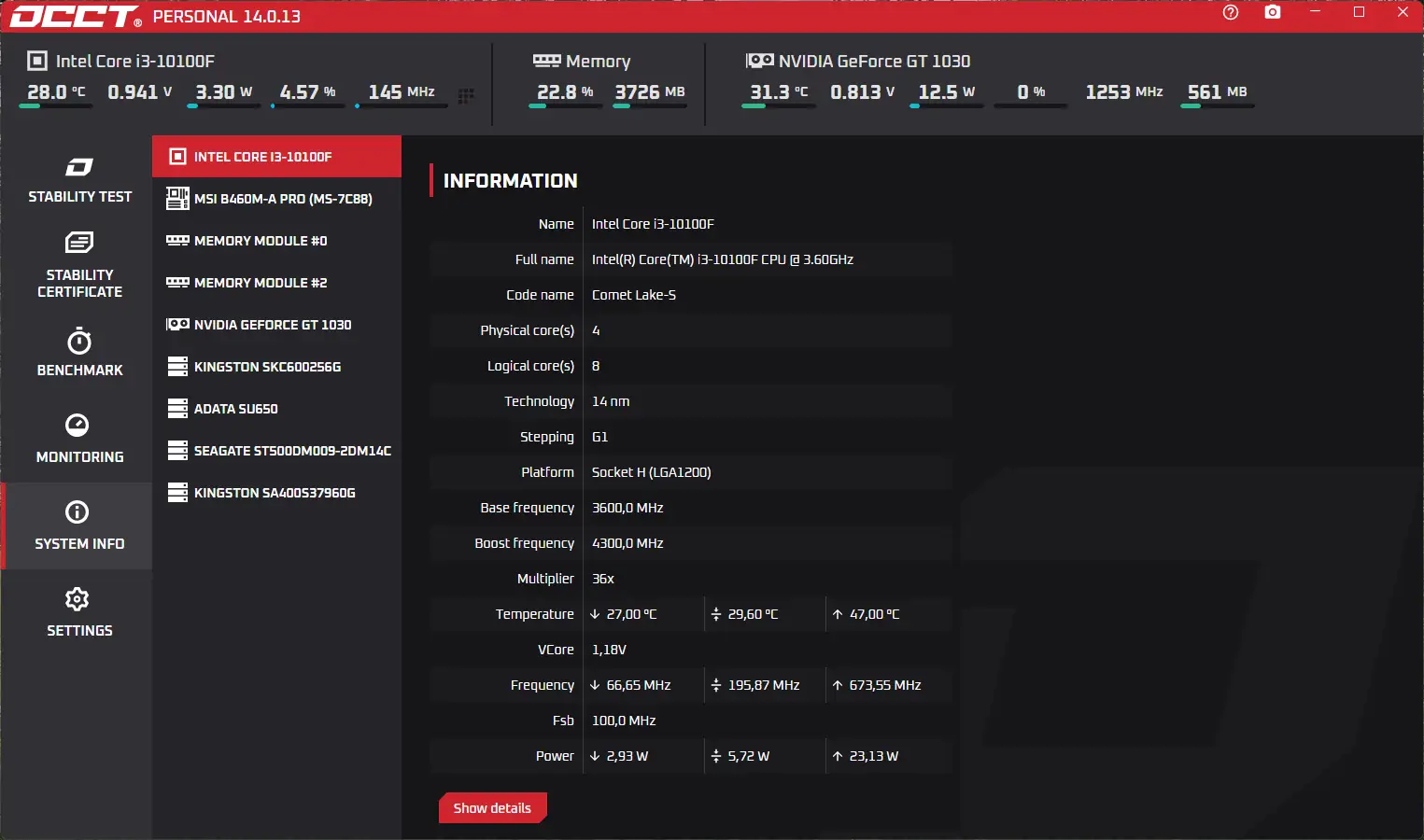Click the System Info circle icon
This screenshot has width=1424, height=840.
tap(78, 511)
